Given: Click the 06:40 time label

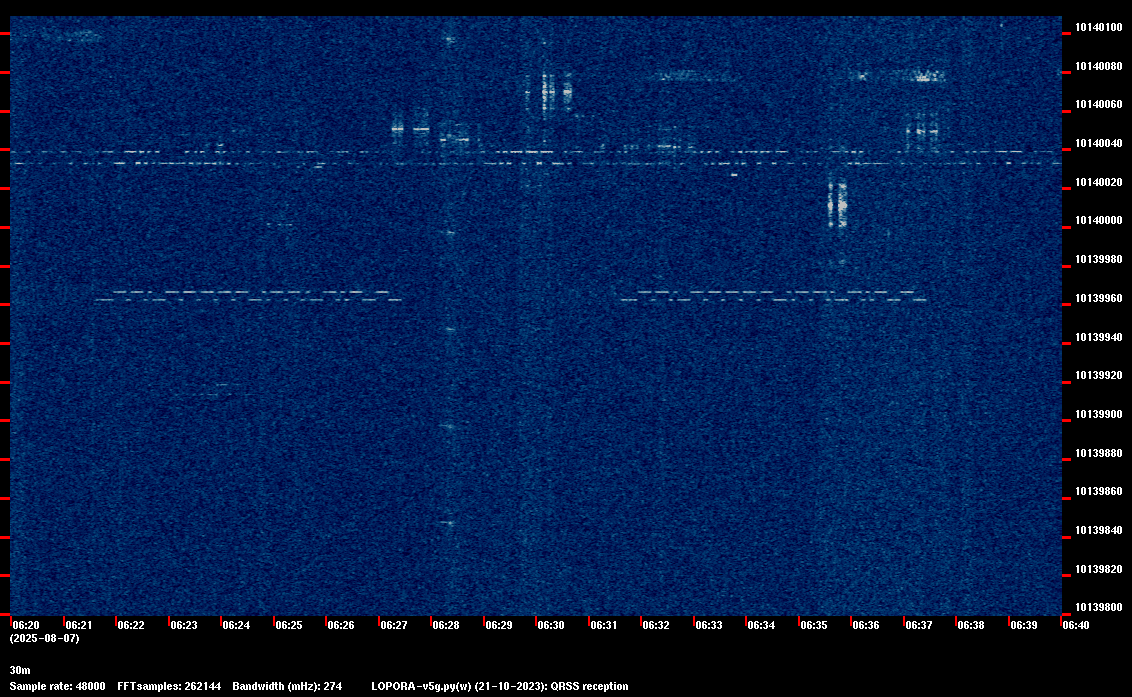Looking at the screenshot, I should coord(1076,625).
